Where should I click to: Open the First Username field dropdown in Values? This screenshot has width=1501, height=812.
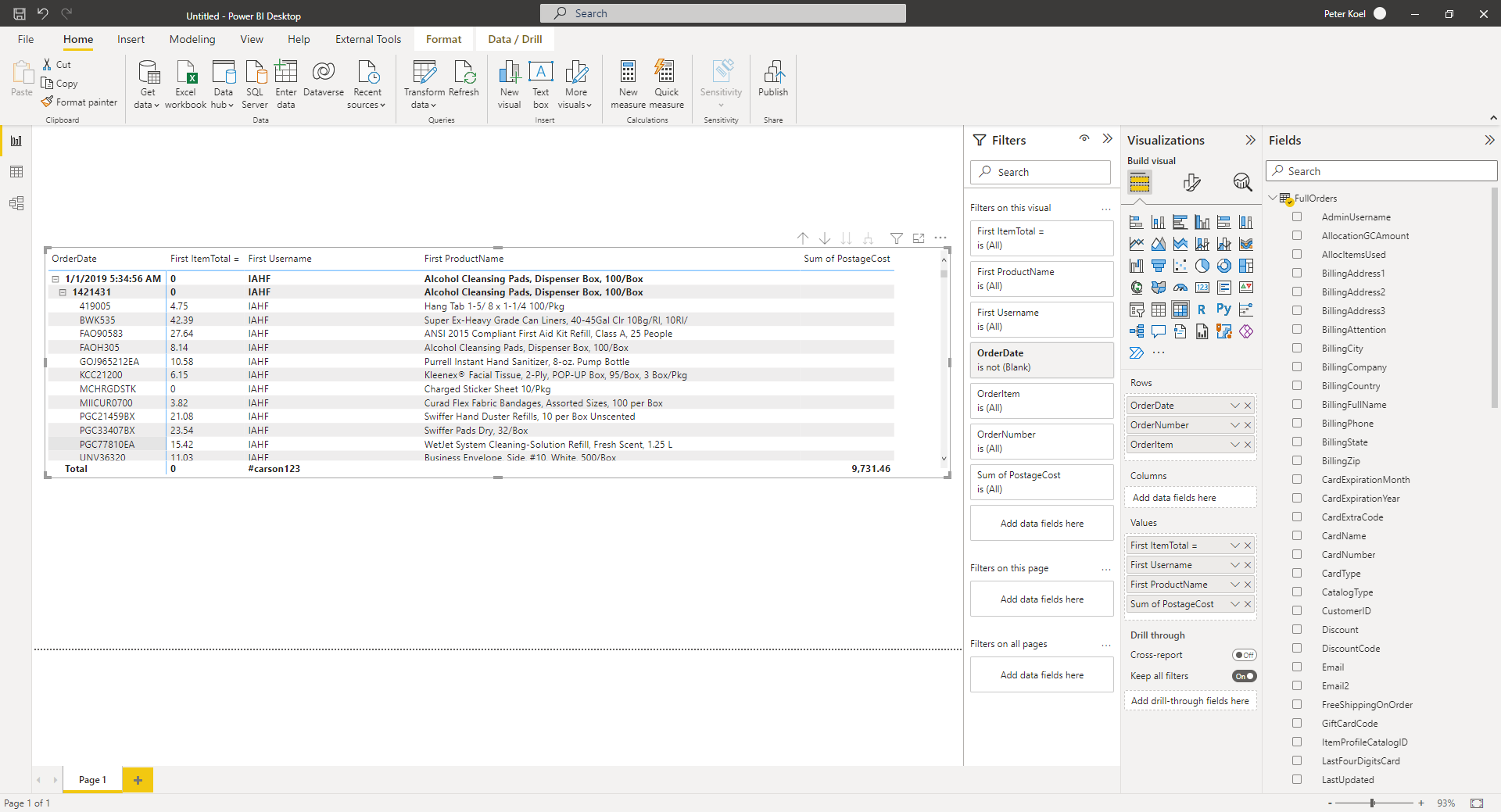(x=1234, y=565)
